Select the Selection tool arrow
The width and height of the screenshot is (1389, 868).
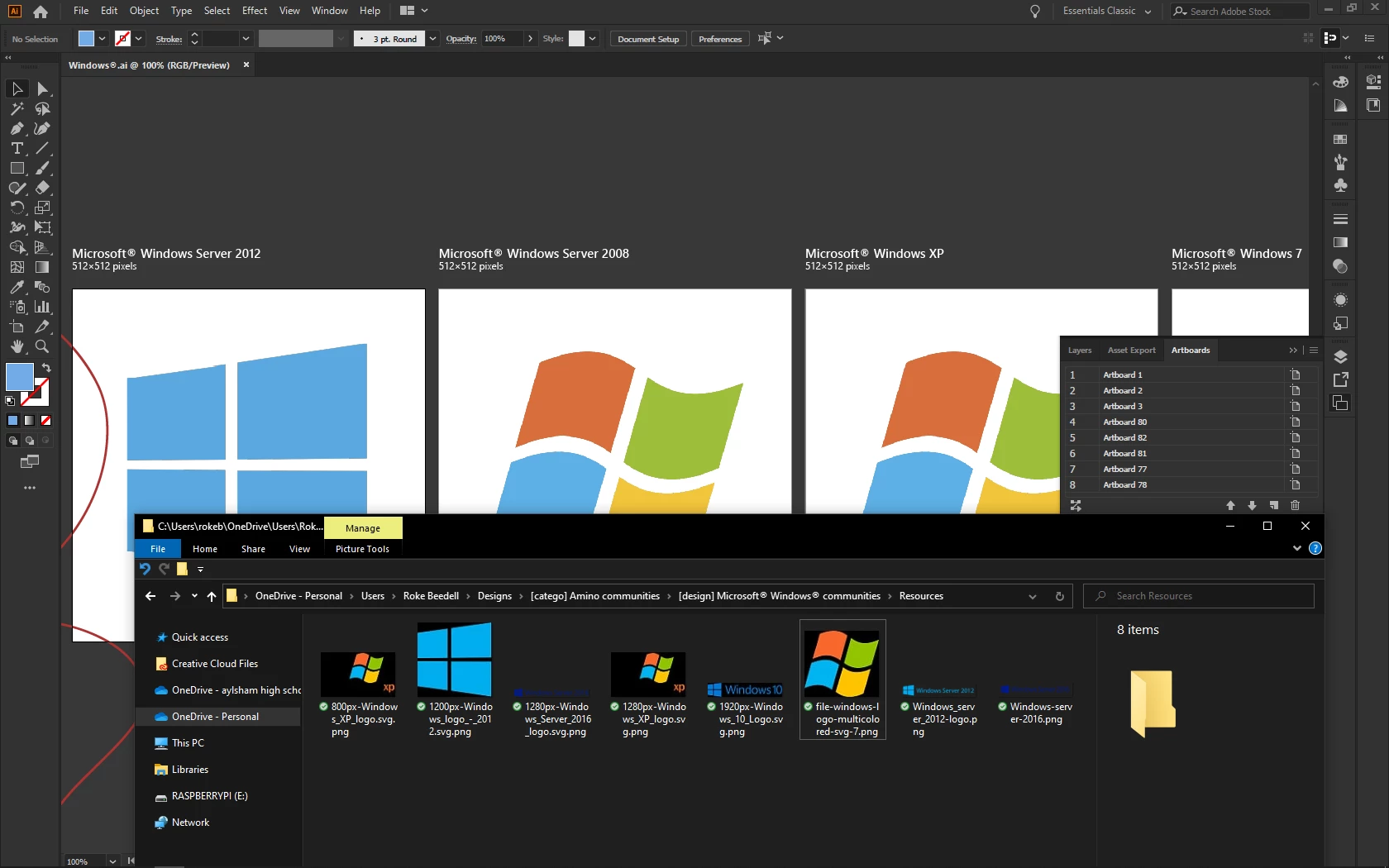(17, 88)
